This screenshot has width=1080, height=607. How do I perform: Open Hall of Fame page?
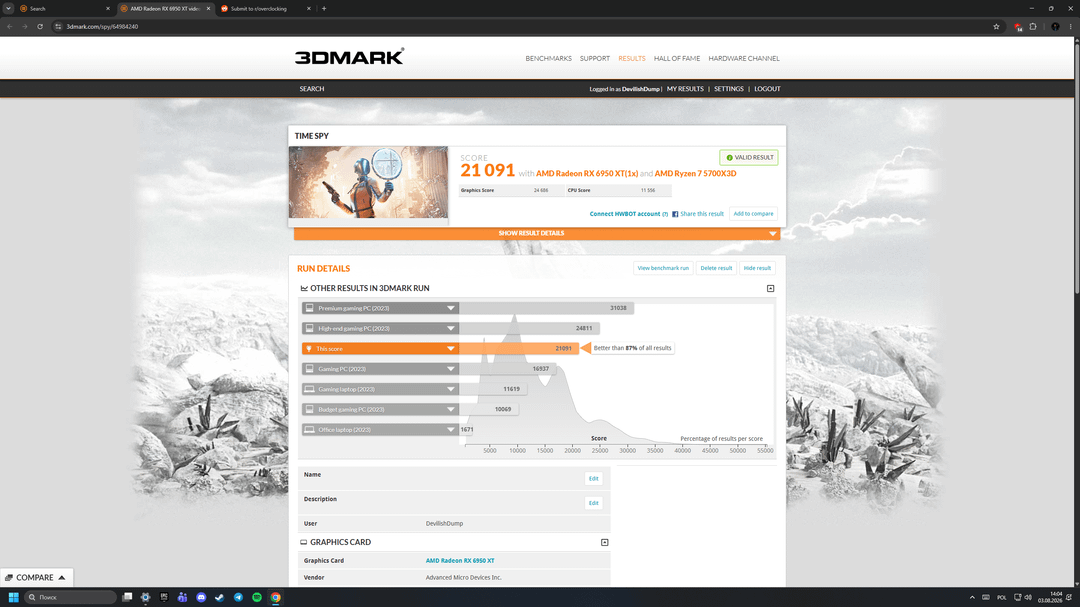tap(676, 59)
